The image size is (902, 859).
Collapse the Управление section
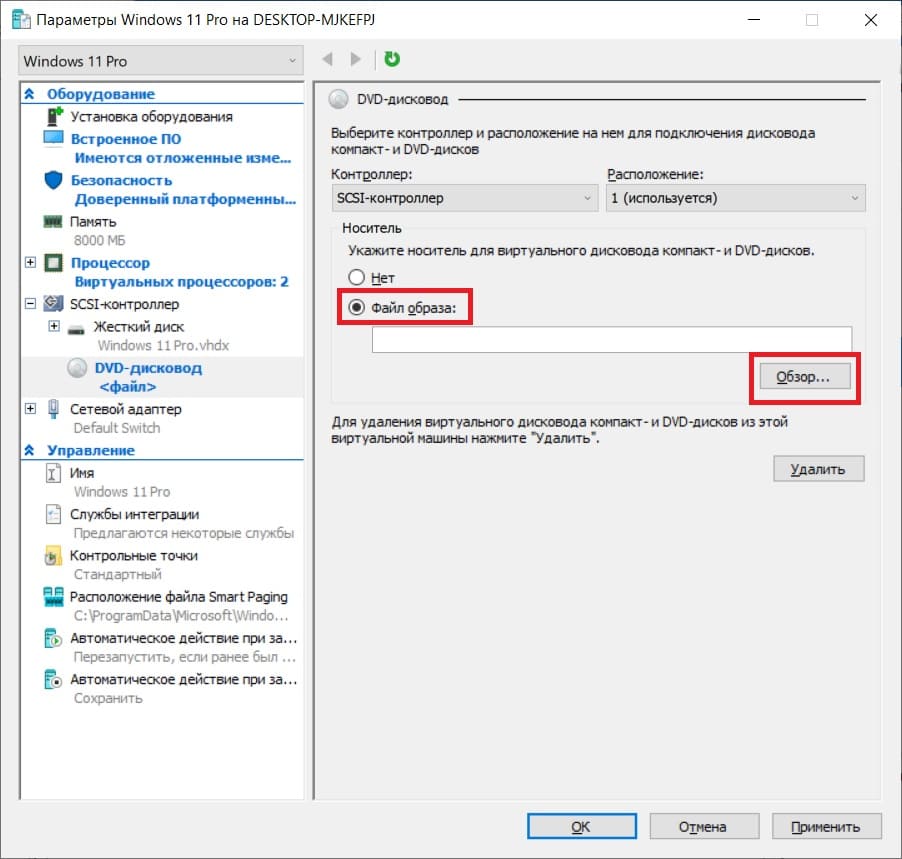pos(29,450)
